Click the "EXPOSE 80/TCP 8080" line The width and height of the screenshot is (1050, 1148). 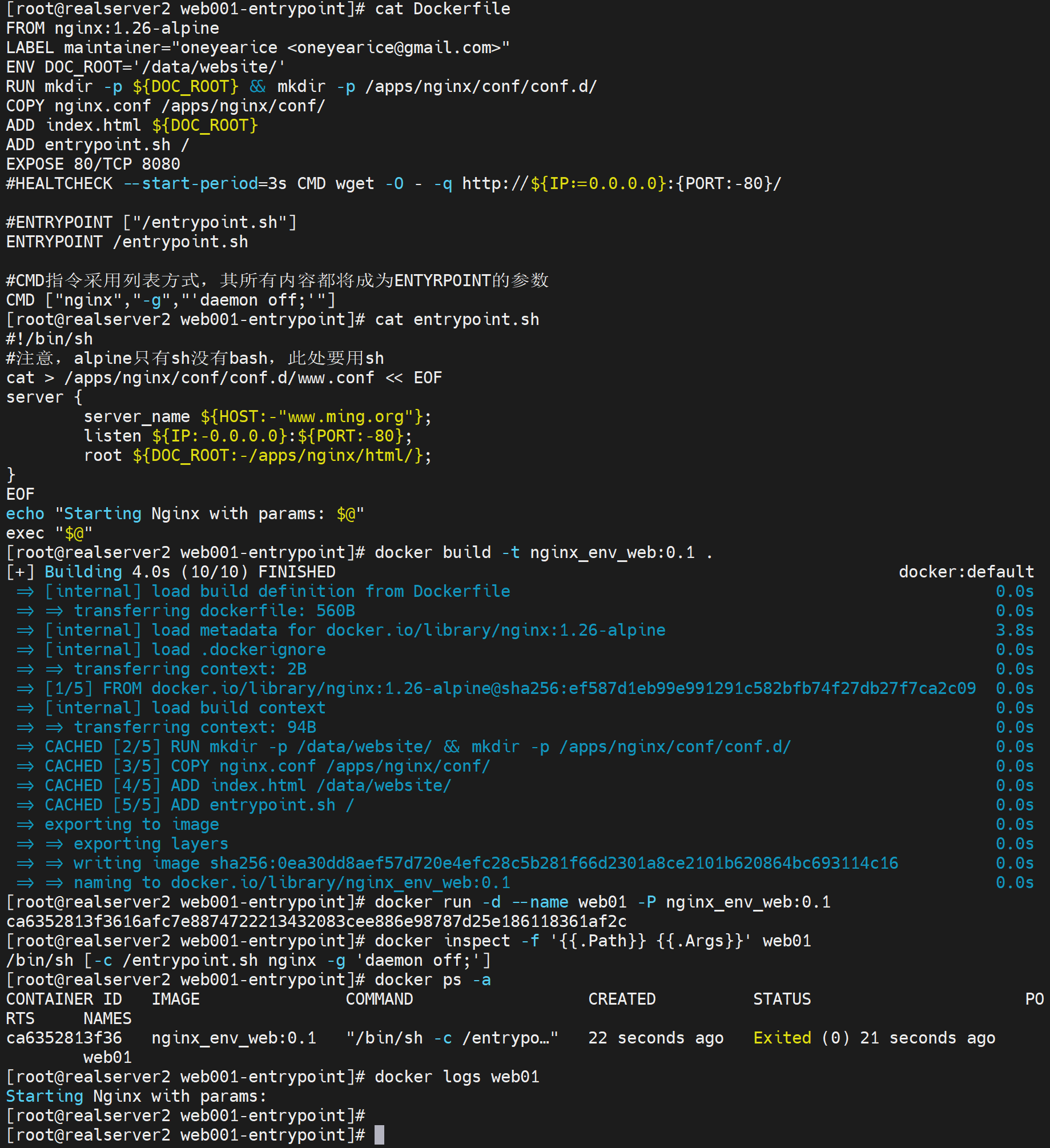tap(93, 164)
